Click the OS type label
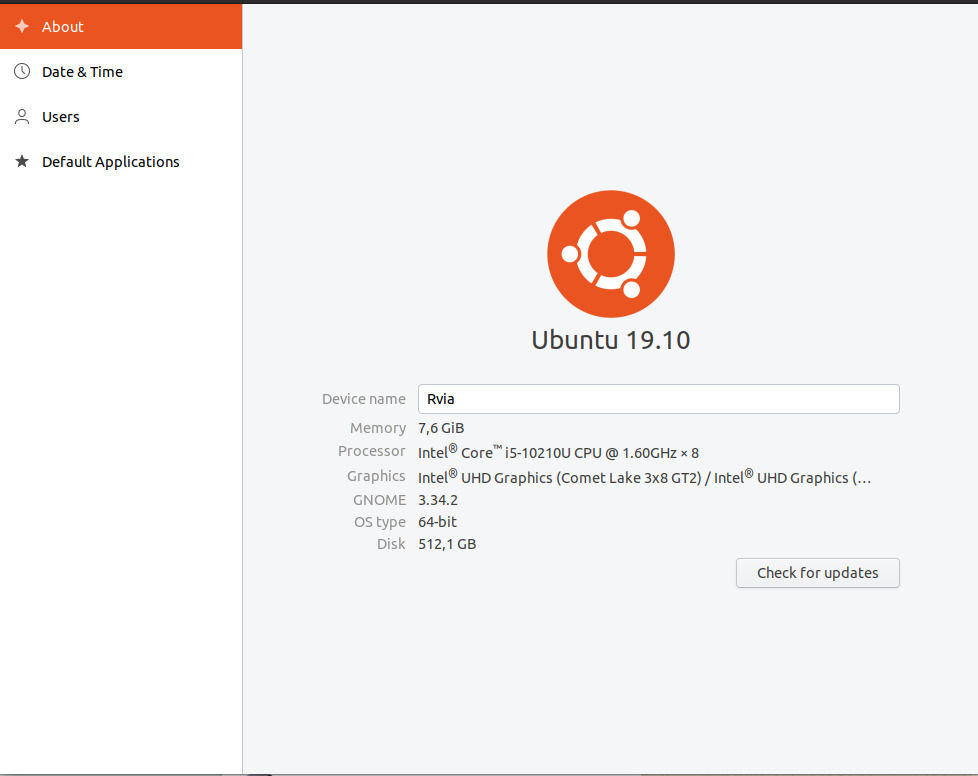Image resolution: width=978 pixels, height=776 pixels. tap(380, 522)
